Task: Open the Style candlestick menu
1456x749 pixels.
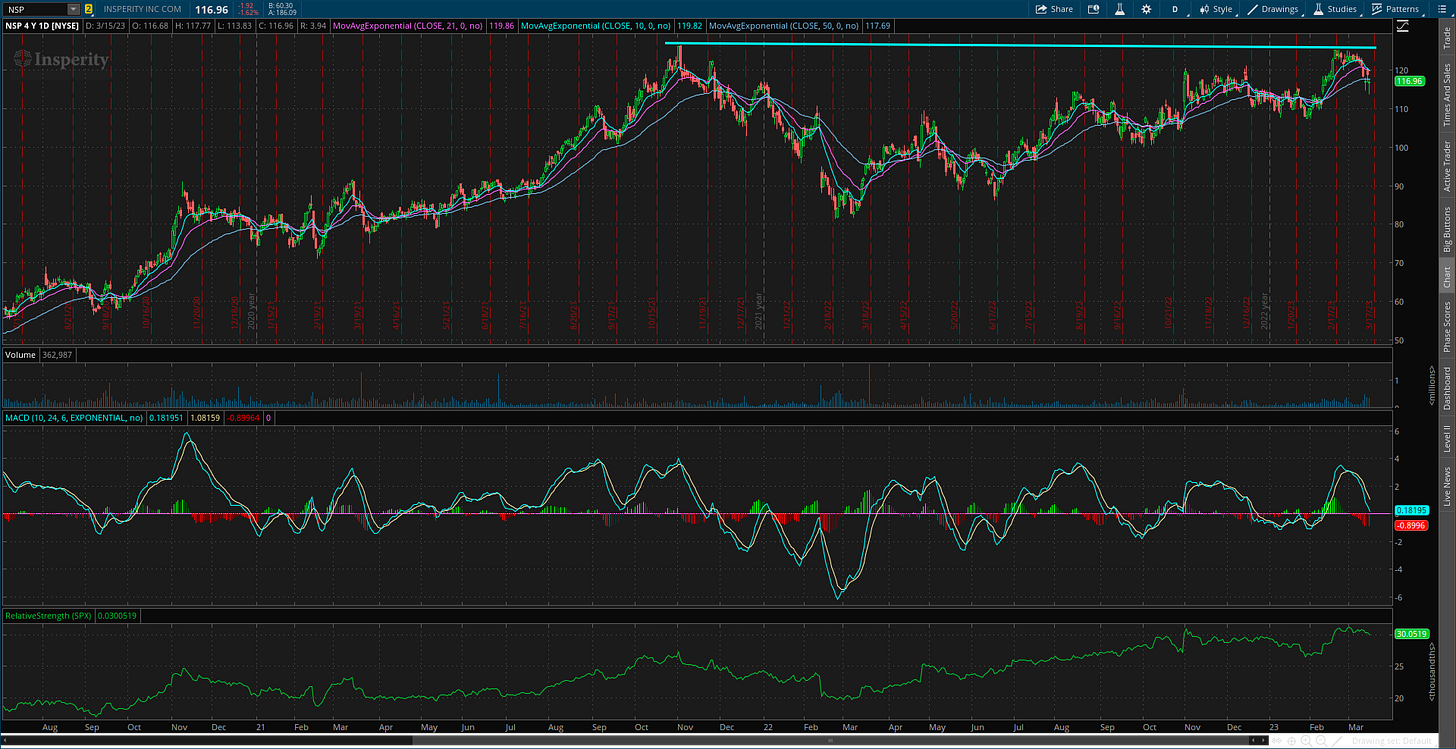Action: (x=1216, y=9)
